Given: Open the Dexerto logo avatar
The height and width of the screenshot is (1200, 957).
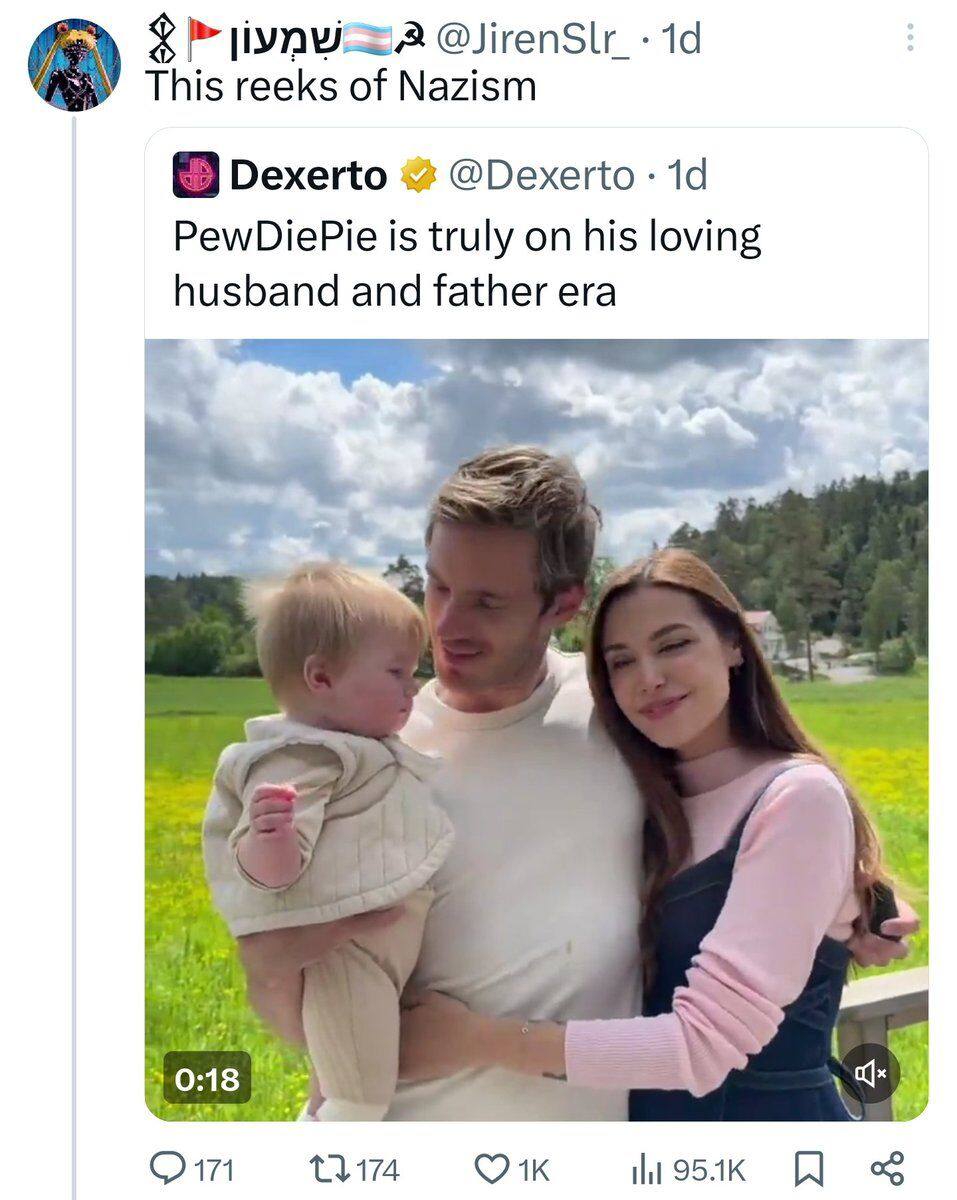Looking at the screenshot, I should coord(196,175).
